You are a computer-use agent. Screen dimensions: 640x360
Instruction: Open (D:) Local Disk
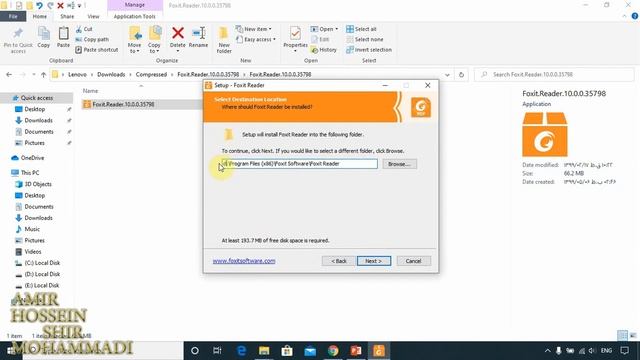tap(42, 274)
